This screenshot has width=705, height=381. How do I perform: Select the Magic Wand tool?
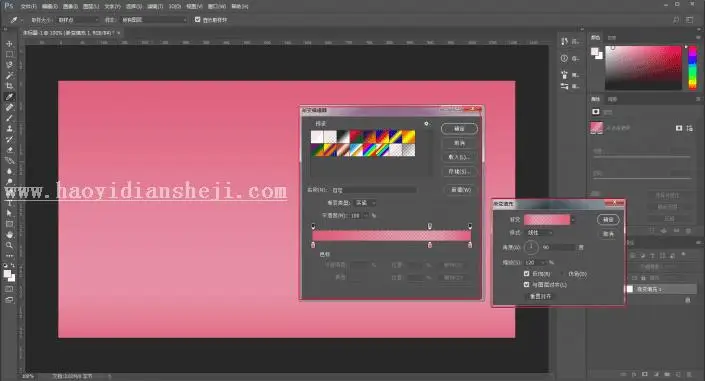(x=9, y=75)
